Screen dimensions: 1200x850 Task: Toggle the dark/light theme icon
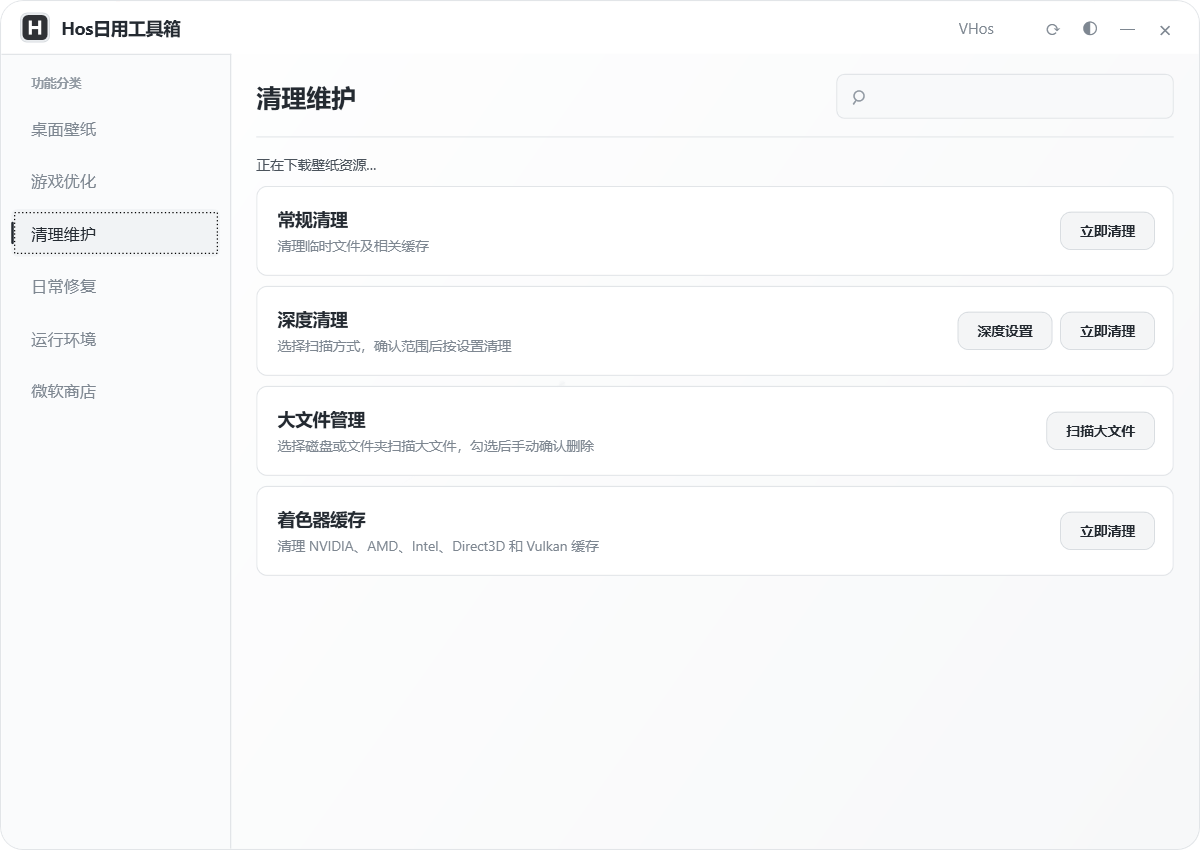(x=1090, y=29)
